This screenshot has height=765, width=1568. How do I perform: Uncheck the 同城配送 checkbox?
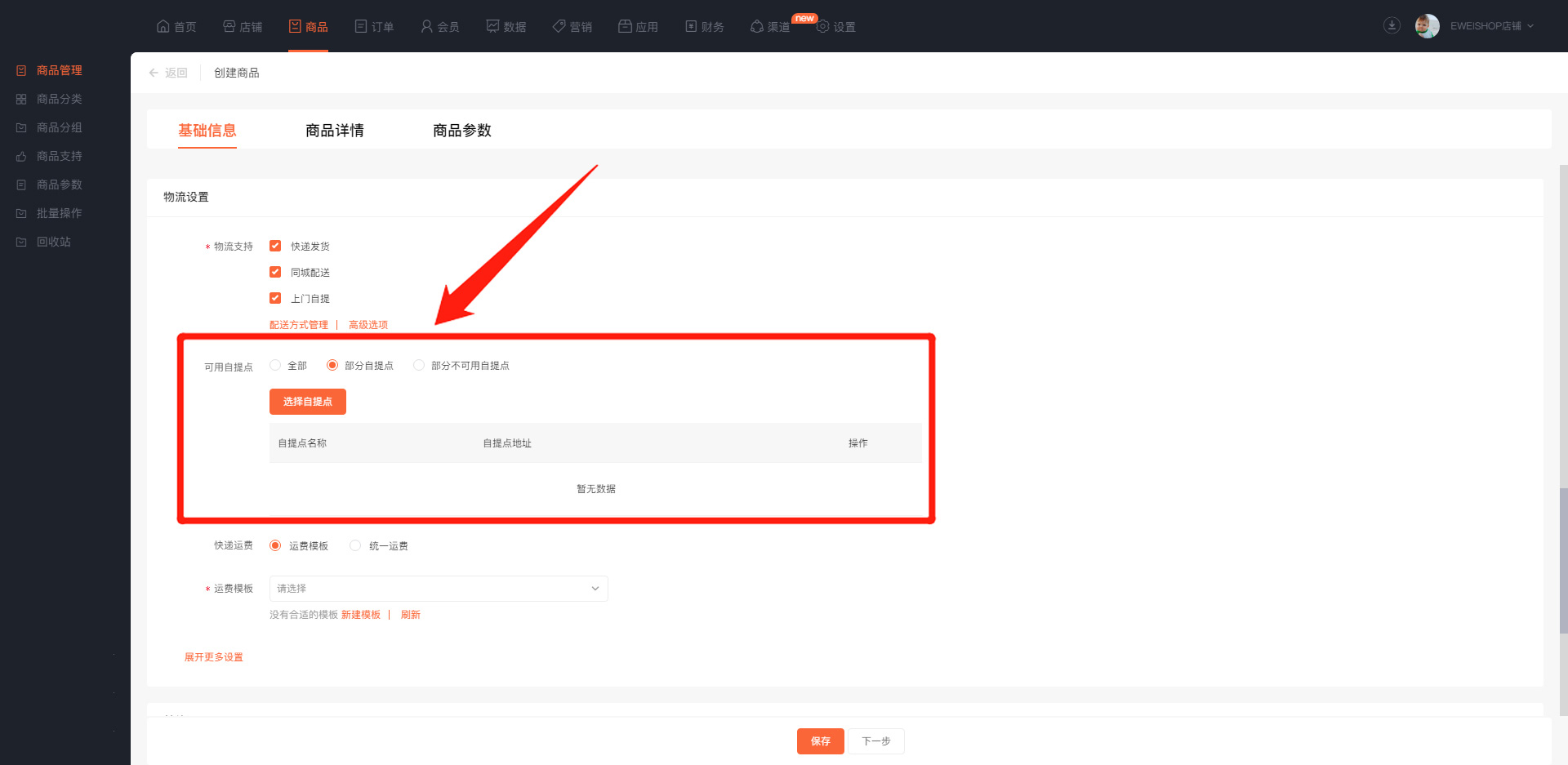coord(275,272)
